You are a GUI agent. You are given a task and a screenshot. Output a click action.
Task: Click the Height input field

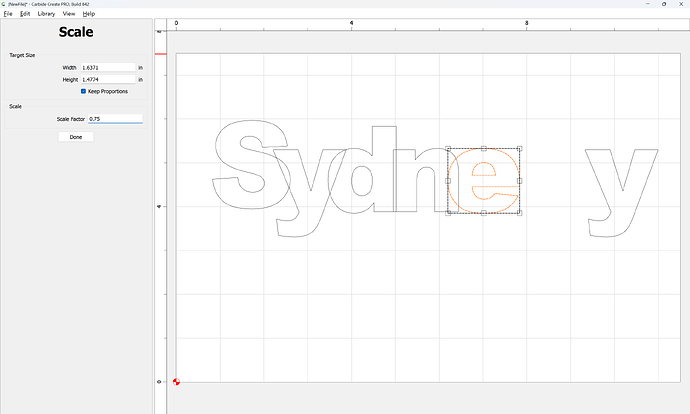click(107, 79)
